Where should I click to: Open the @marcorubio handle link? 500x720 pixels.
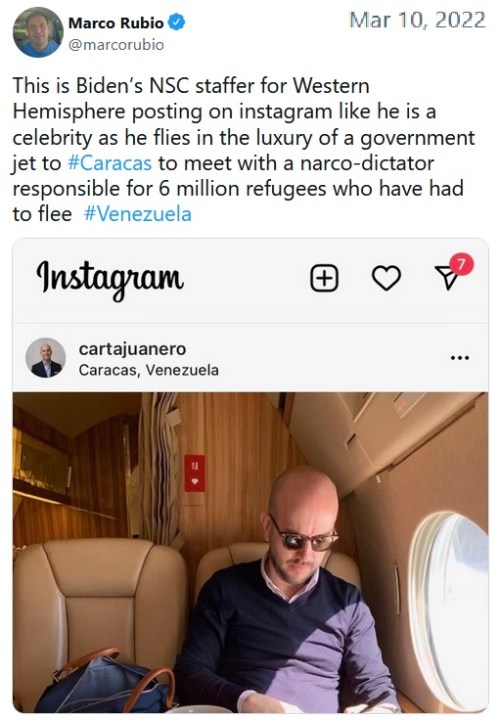click(x=116, y=45)
